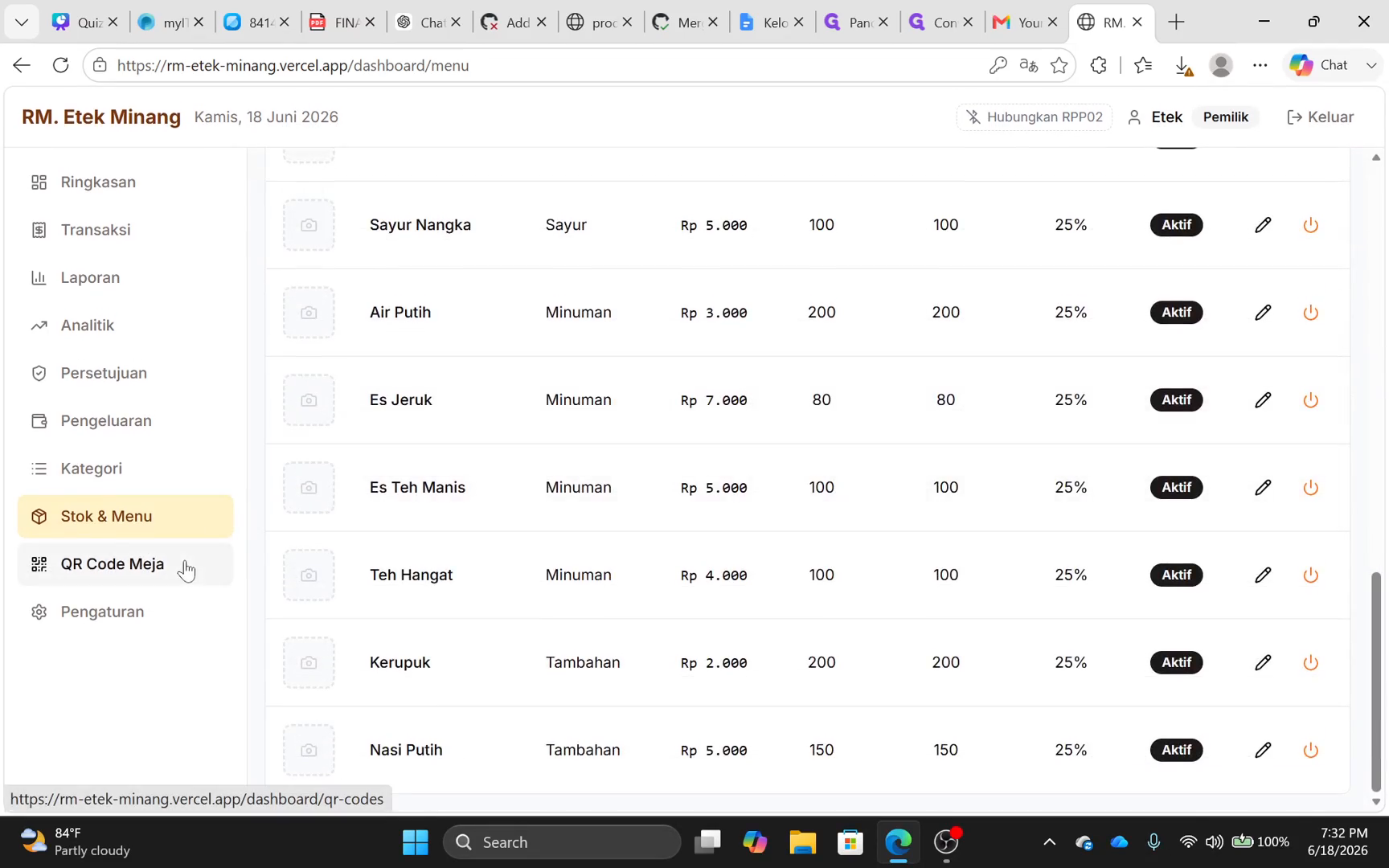Deactivate Sayur Nangka with power icon
This screenshot has width=1389, height=868.
pos(1310,225)
